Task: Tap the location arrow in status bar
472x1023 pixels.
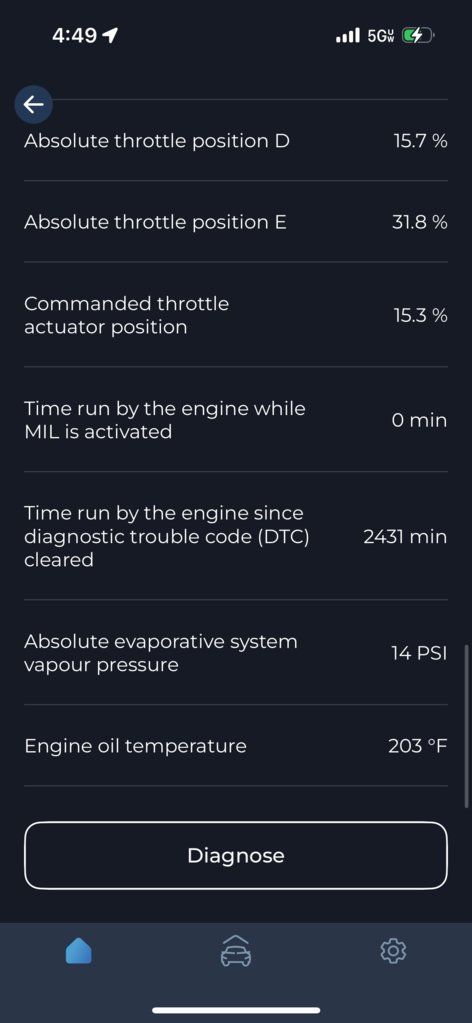Action: 110,35
